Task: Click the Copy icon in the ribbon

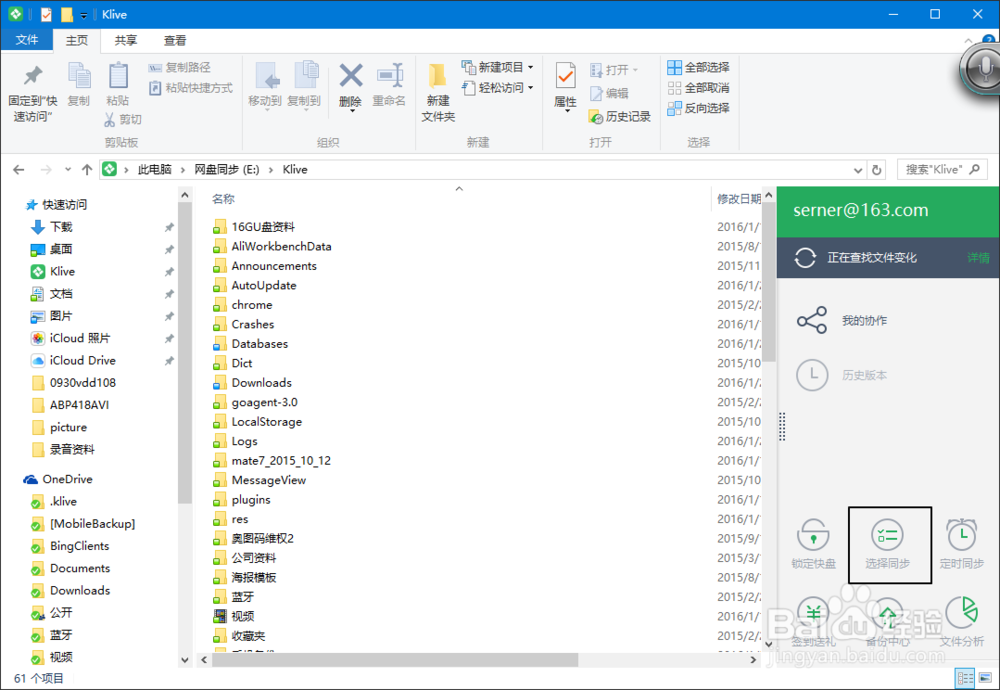Action: click(x=79, y=77)
